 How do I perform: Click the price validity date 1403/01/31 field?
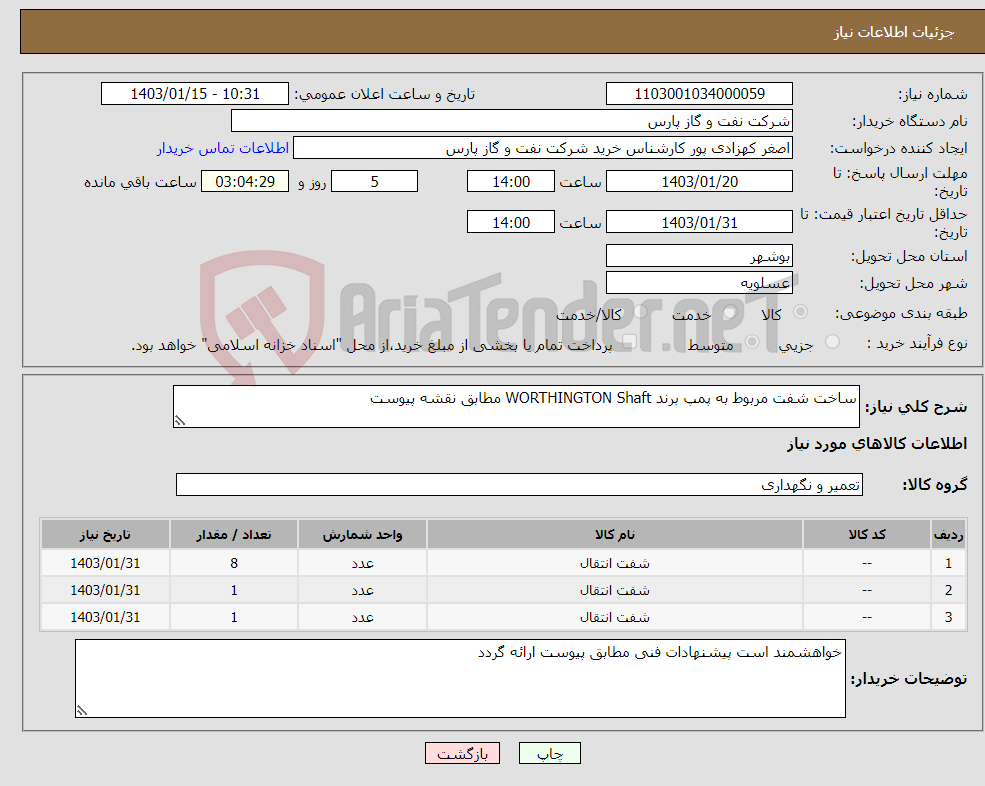coord(699,222)
